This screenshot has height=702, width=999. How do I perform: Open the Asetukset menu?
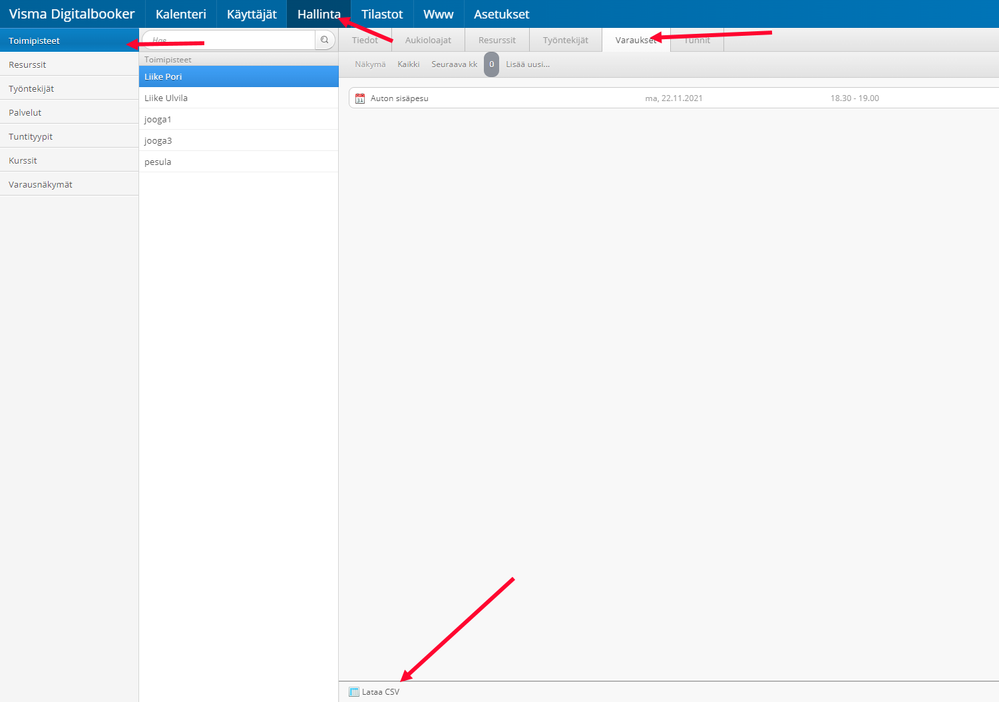501,14
